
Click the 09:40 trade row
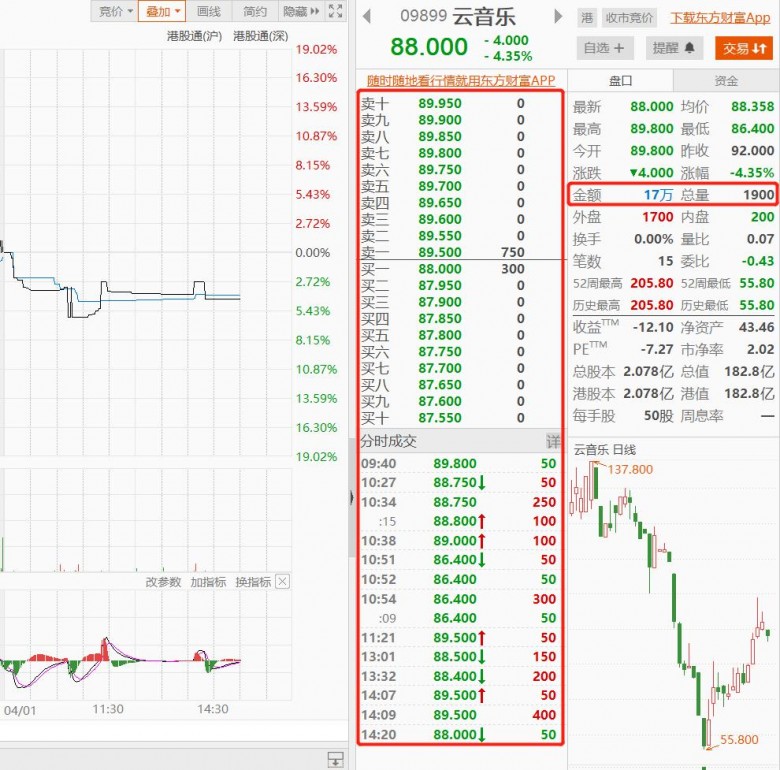click(x=459, y=464)
